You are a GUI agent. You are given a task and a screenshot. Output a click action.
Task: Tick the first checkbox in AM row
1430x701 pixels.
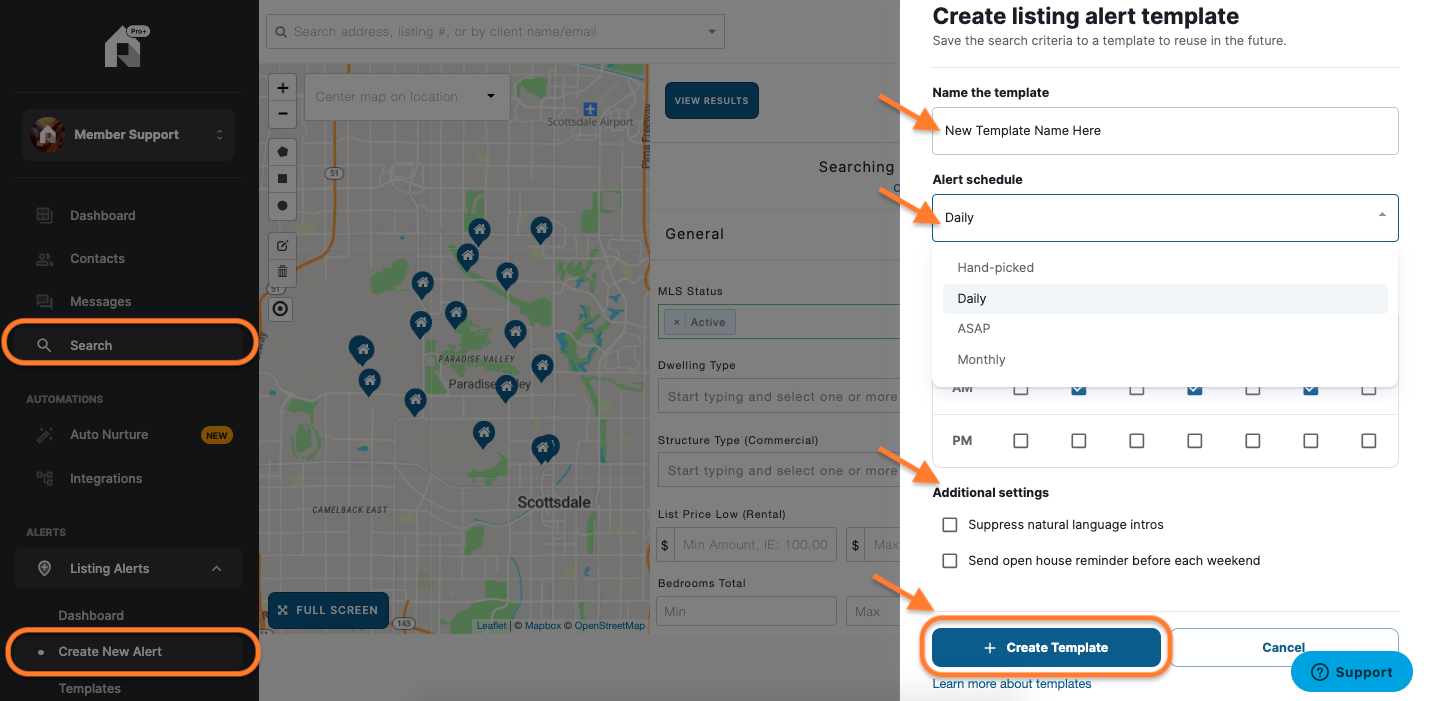coord(1020,389)
